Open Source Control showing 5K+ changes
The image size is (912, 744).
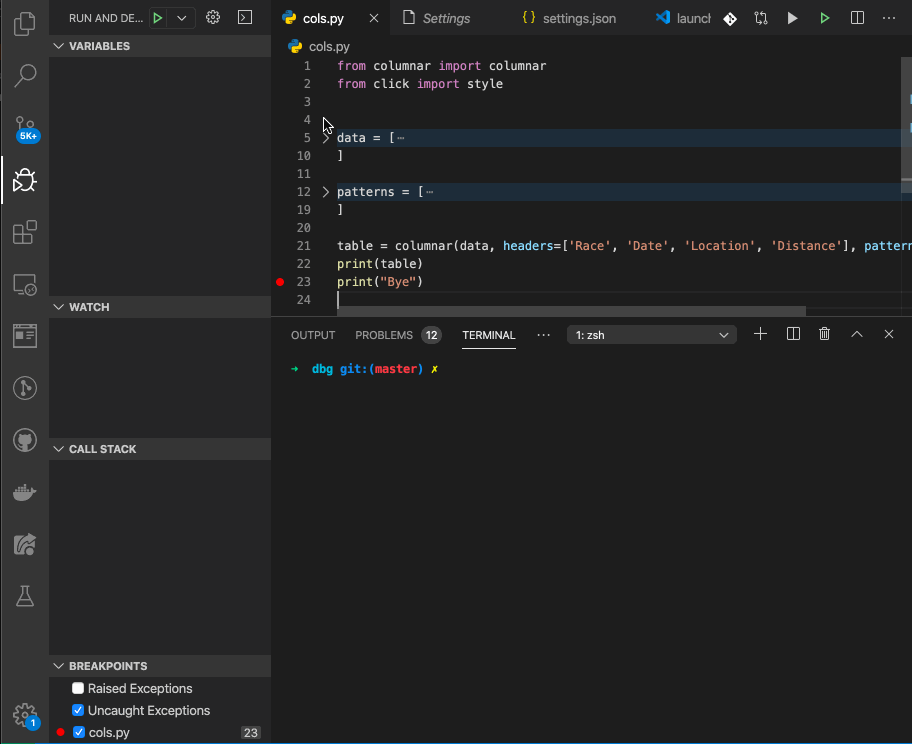tap(24, 128)
